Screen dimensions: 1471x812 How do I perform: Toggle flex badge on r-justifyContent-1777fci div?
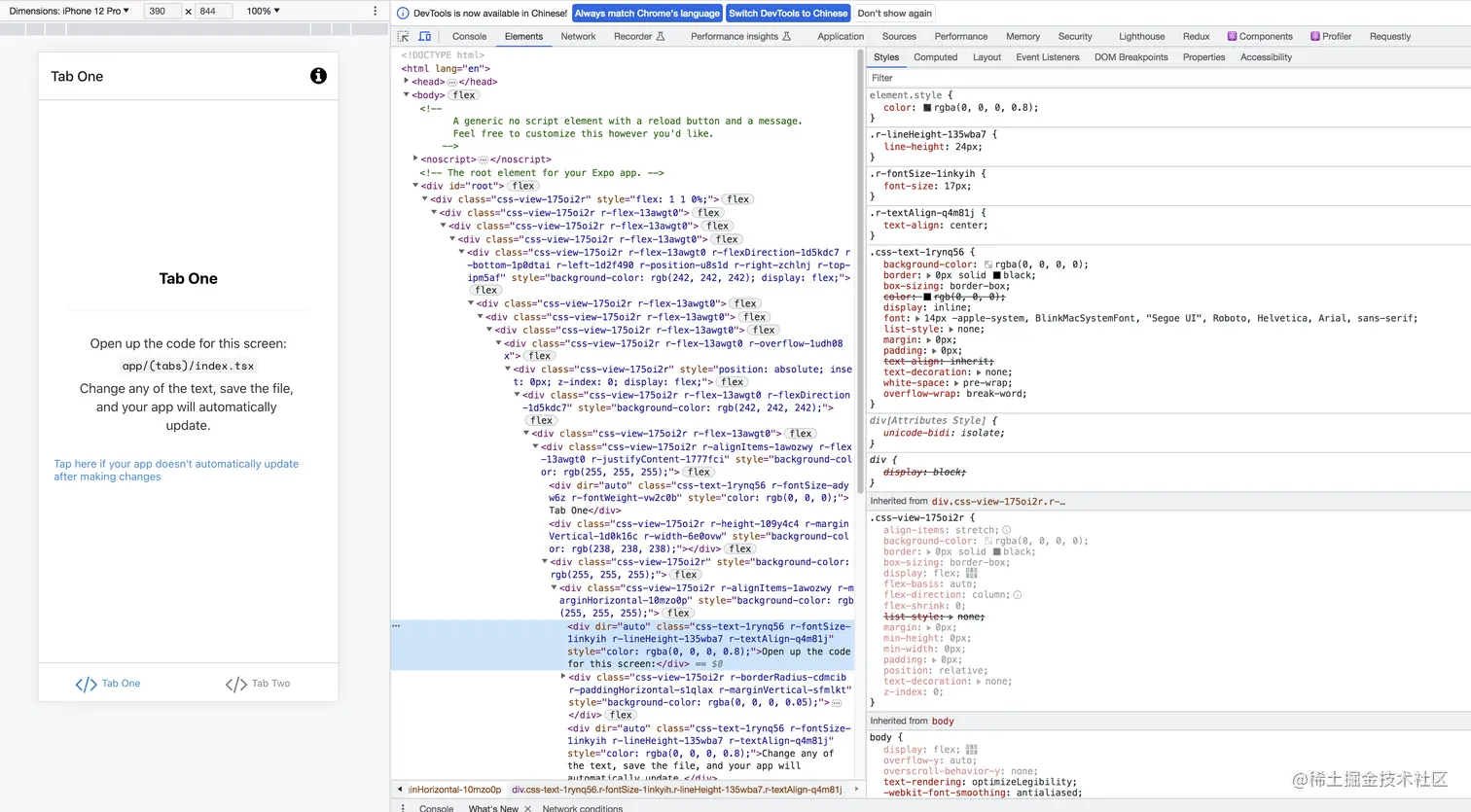(700, 472)
